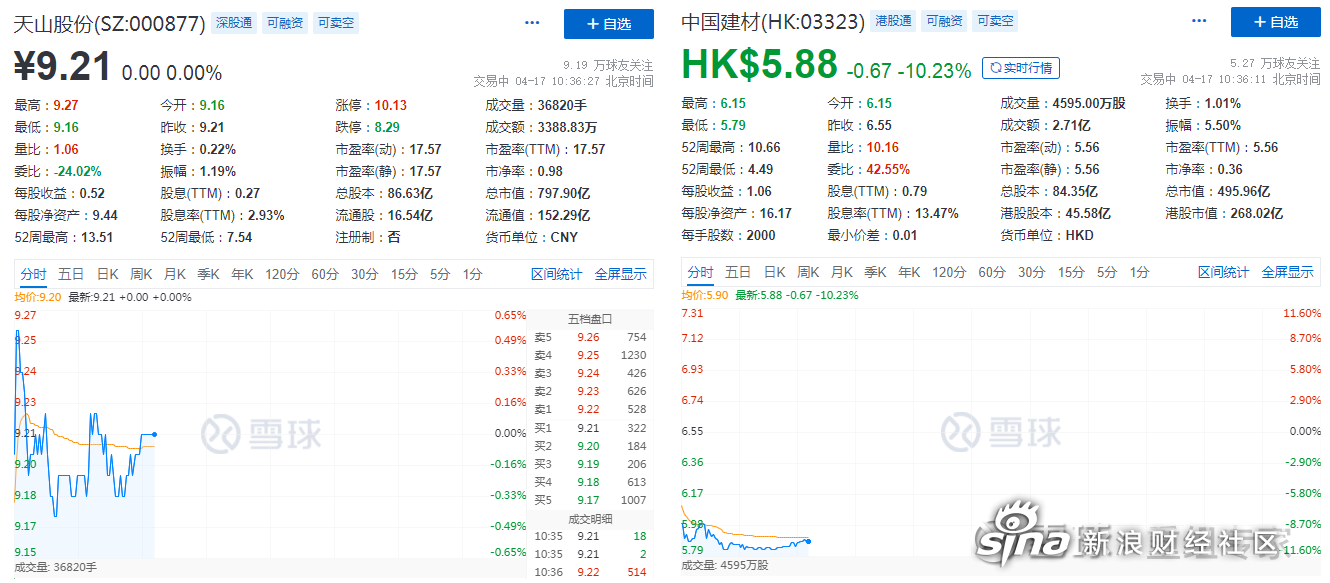Select 5分 interval for 天山股份
The width and height of the screenshot is (1330, 583).
point(440,274)
